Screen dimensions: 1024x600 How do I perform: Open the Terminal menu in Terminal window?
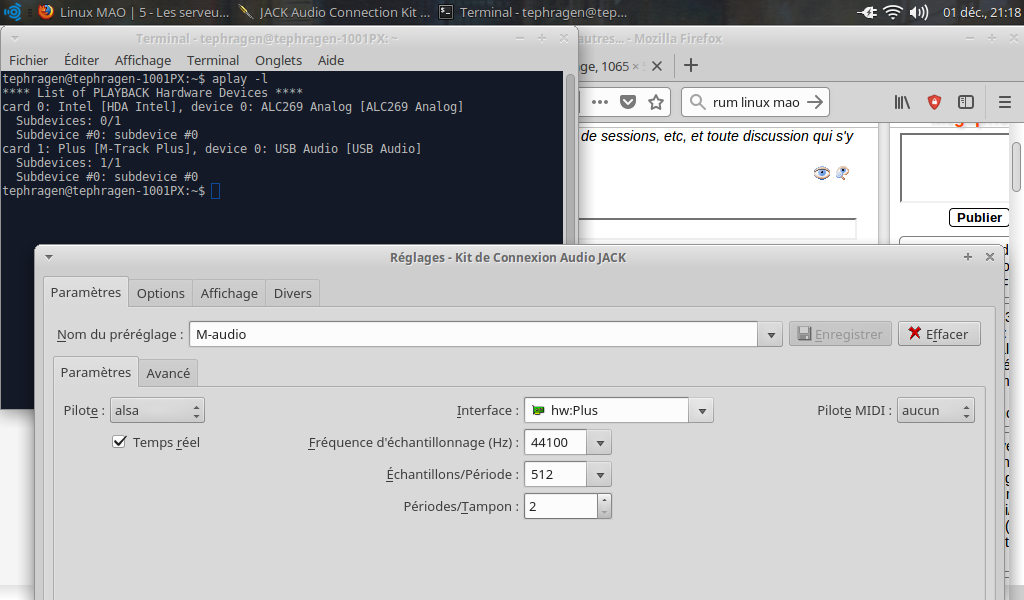pyautogui.click(x=213, y=60)
